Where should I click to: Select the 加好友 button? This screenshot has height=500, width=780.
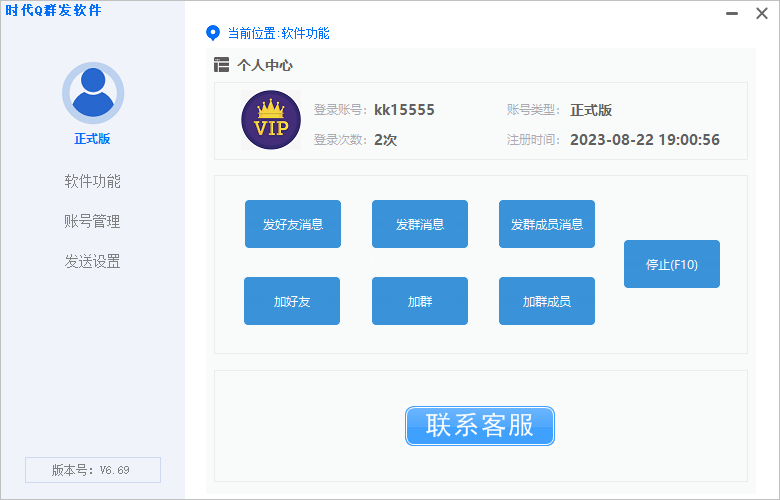(x=292, y=301)
